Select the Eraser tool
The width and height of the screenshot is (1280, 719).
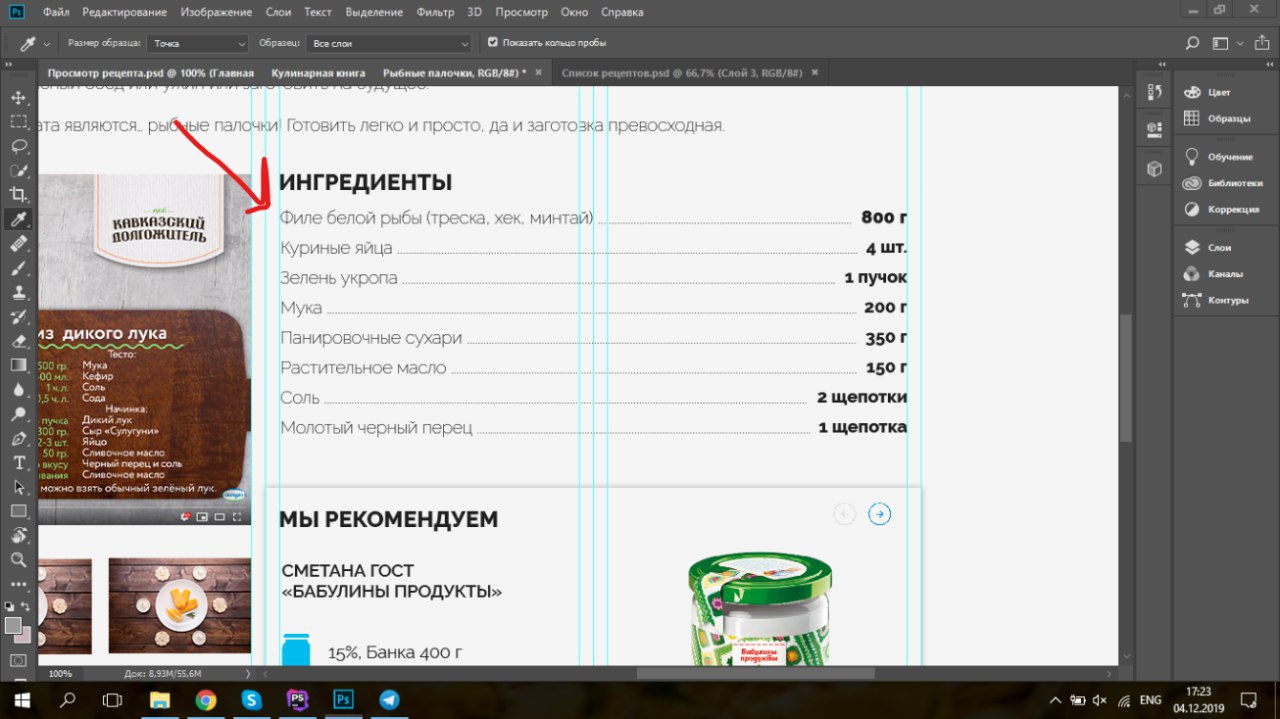(18, 341)
